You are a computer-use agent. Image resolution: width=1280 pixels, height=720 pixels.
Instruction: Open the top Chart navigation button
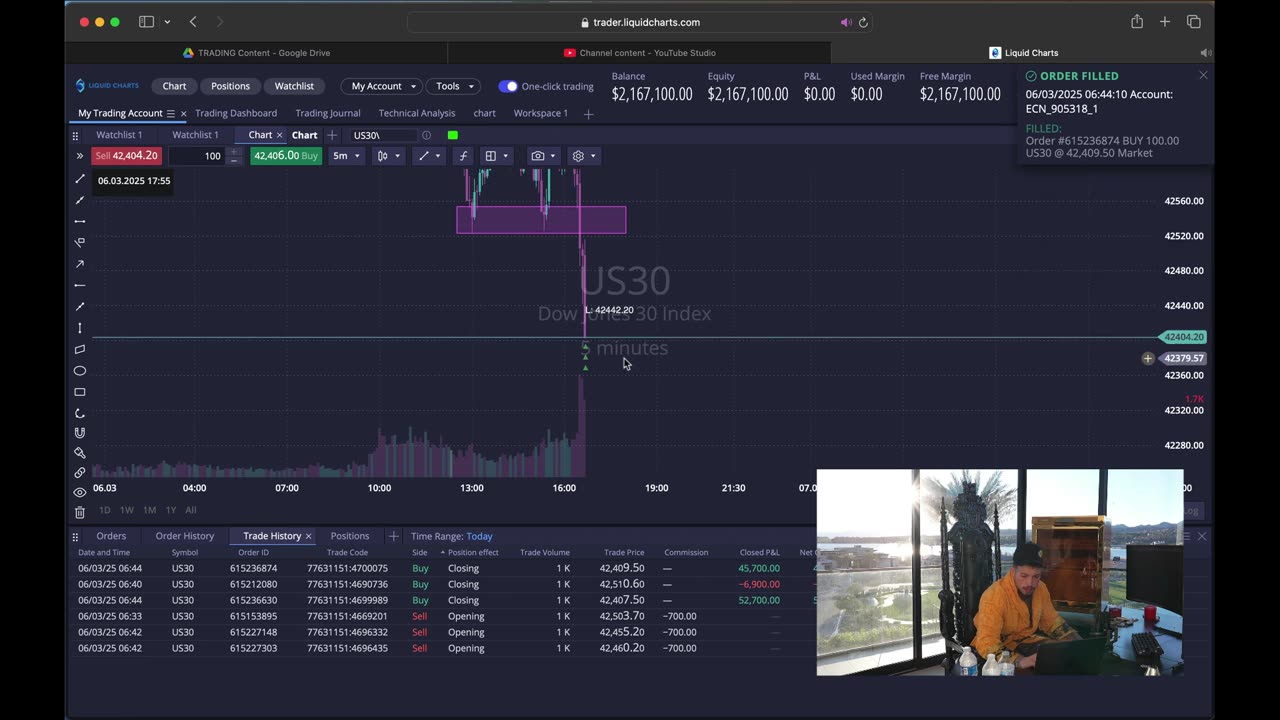174,86
